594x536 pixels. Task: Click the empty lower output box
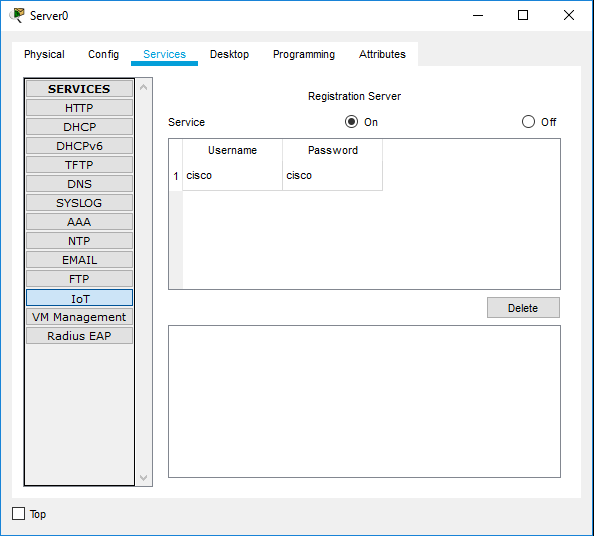coord(364,402)
